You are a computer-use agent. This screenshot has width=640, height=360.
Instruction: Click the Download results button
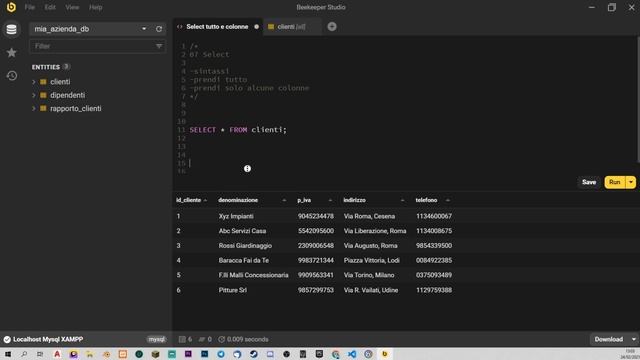609,339
